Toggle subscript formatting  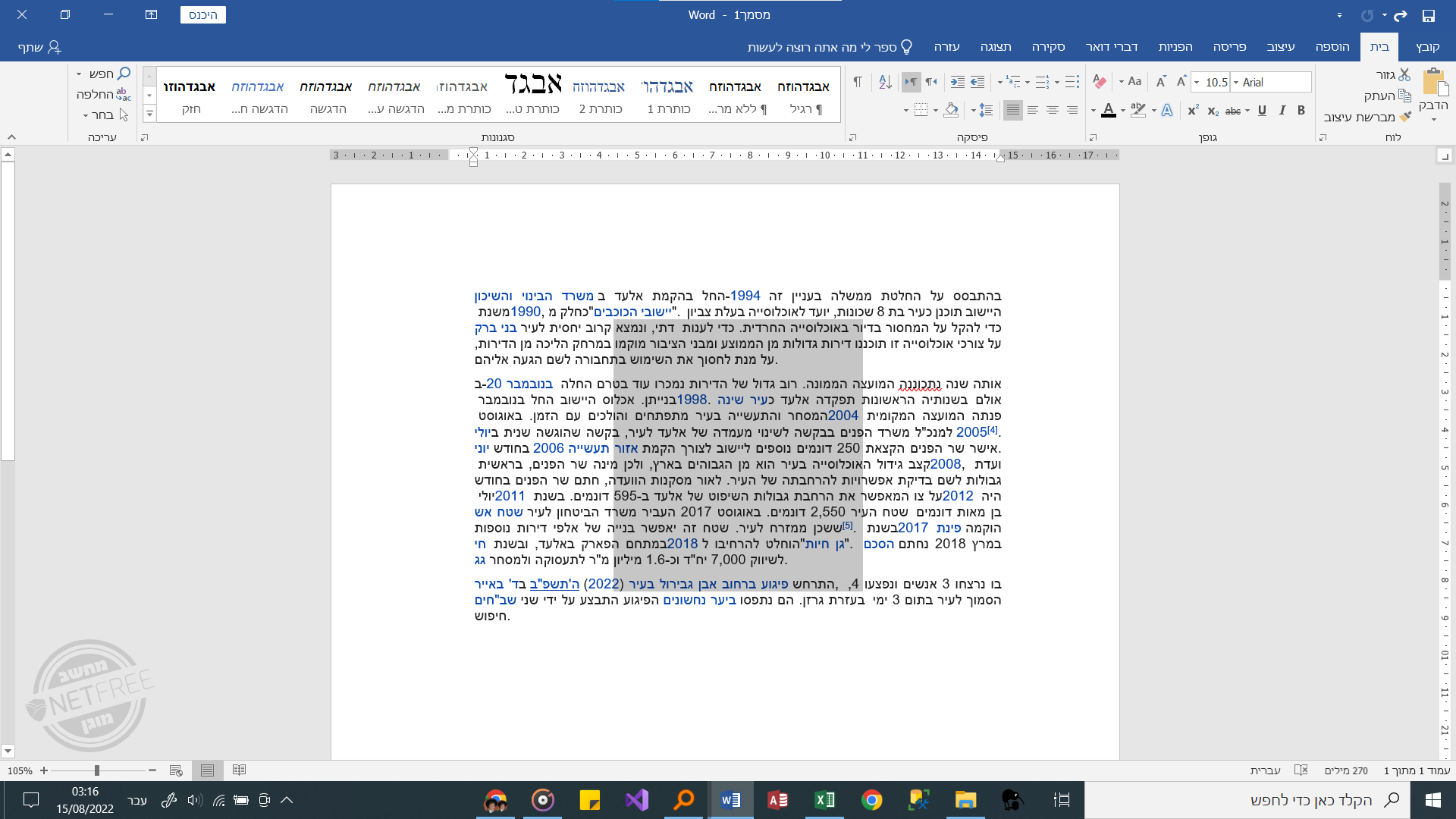tap(1213, 111)
